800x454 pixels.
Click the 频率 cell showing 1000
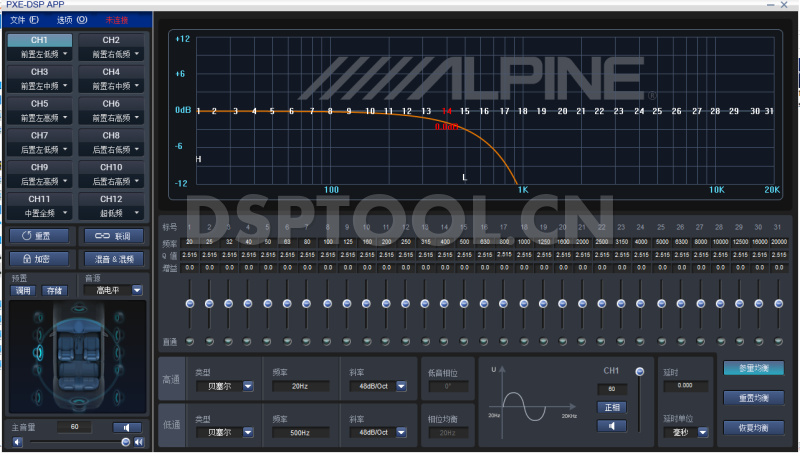[x=523, y=242]
